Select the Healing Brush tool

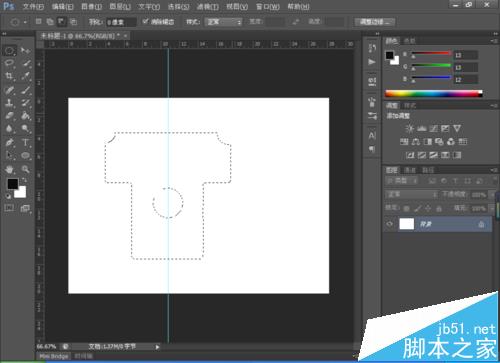[x=9, y=90]
